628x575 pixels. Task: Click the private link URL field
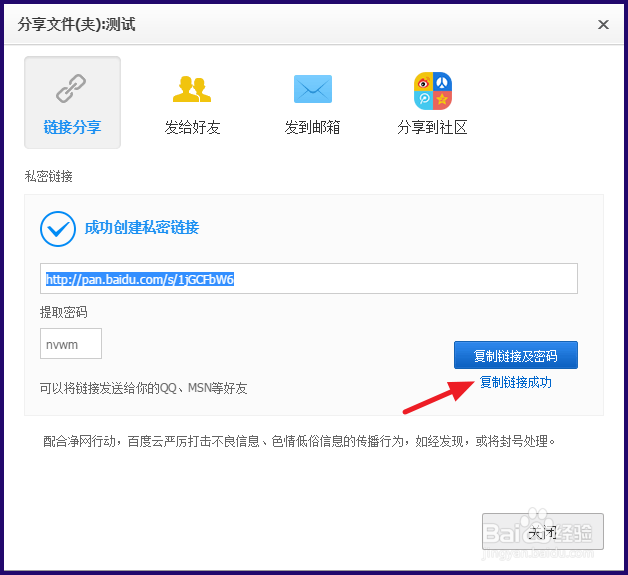[x=309, y=279]
